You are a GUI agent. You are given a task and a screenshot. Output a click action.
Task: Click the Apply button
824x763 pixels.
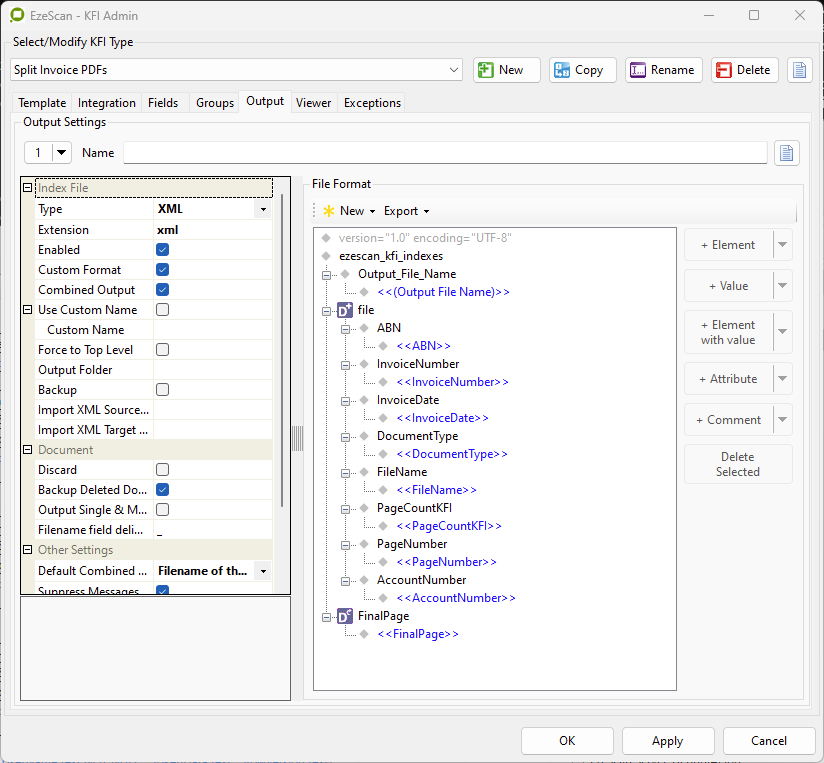[667, 741]
